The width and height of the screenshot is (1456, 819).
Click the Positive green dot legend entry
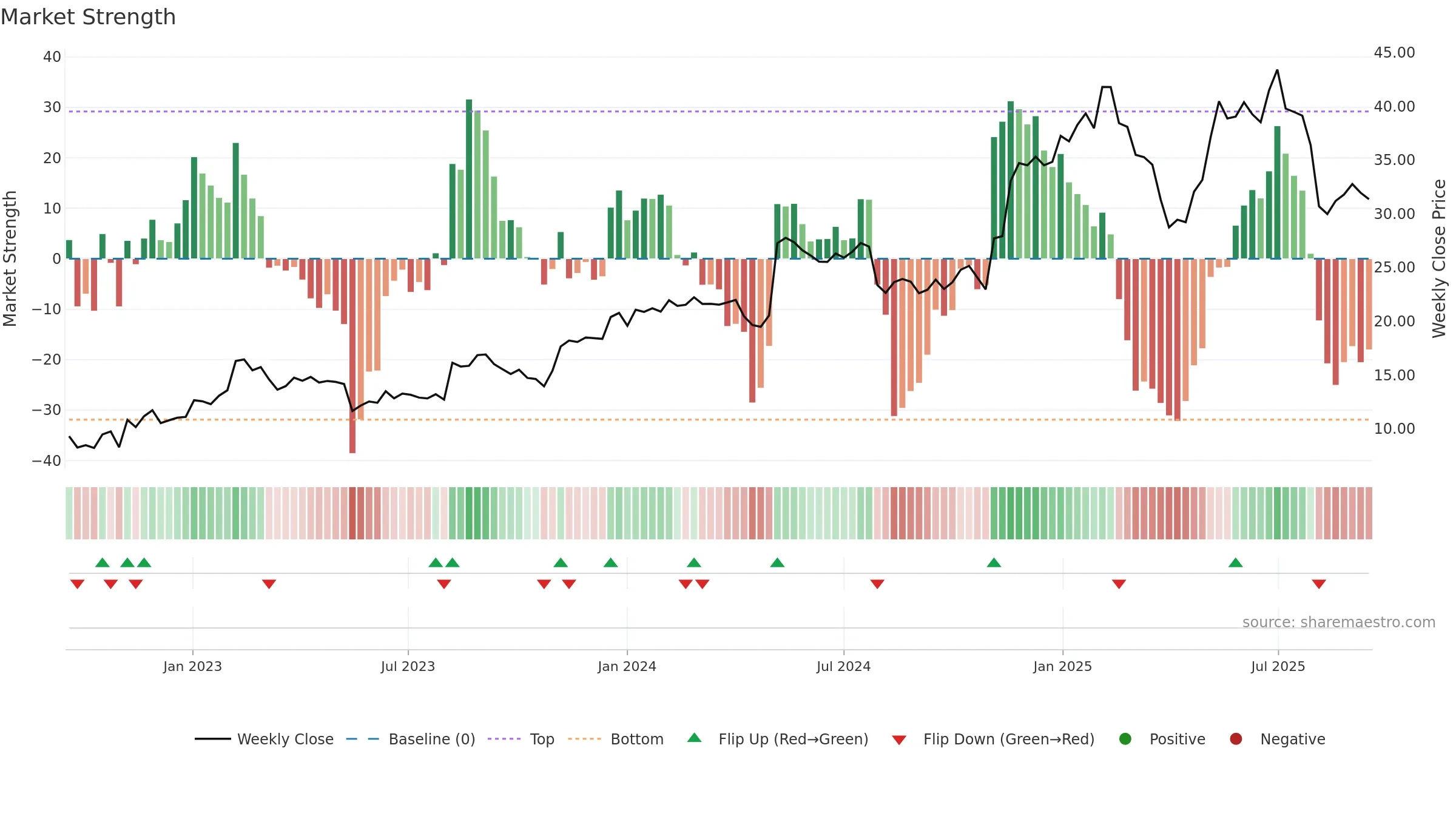pos(1162,739)
